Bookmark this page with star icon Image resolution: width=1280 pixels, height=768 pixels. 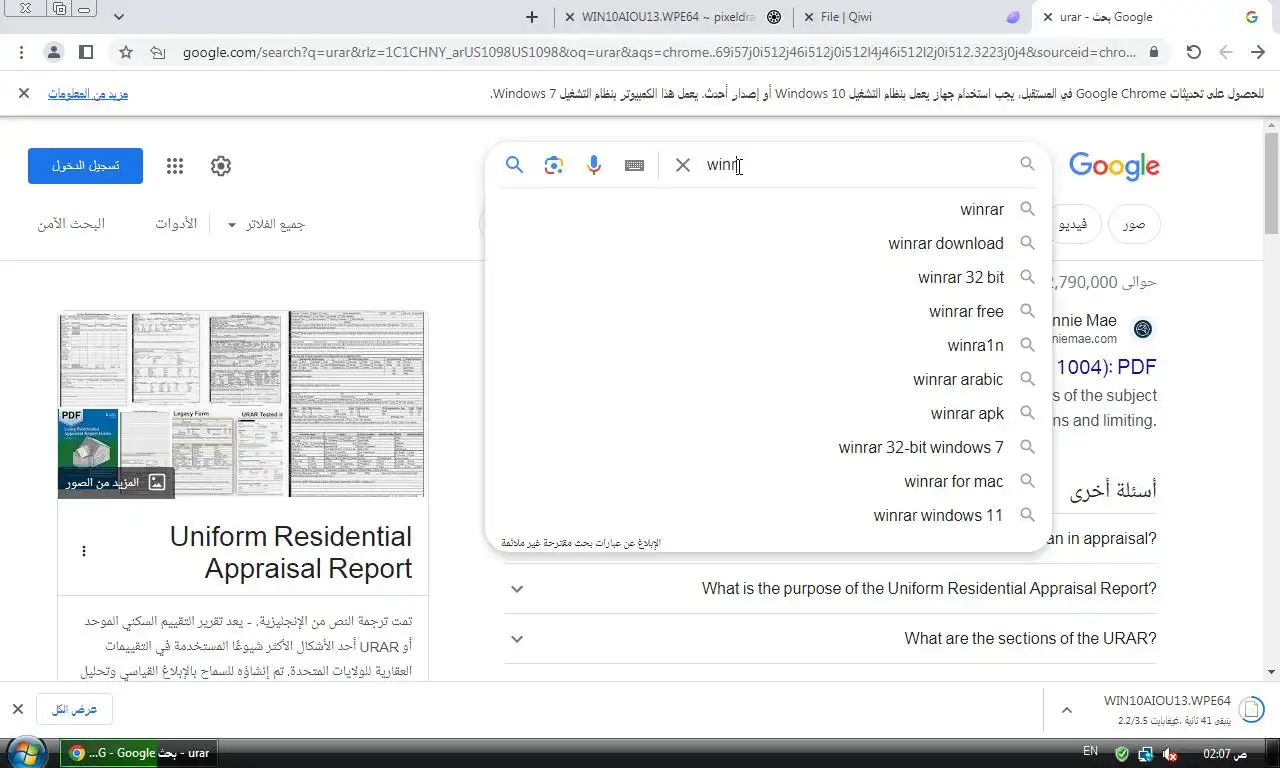click(x=126, y=52)
